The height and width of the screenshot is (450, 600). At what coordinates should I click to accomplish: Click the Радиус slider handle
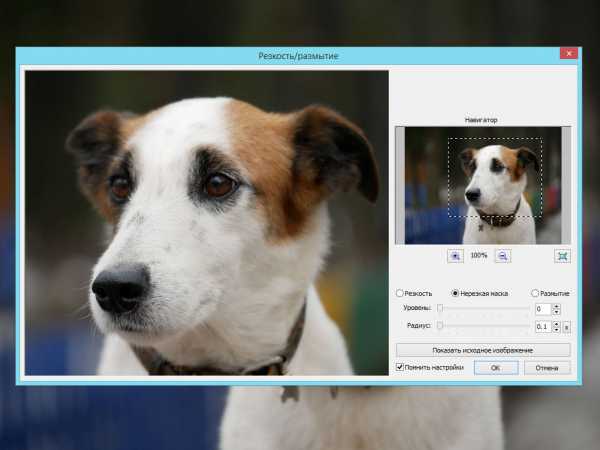click(440, 326)
